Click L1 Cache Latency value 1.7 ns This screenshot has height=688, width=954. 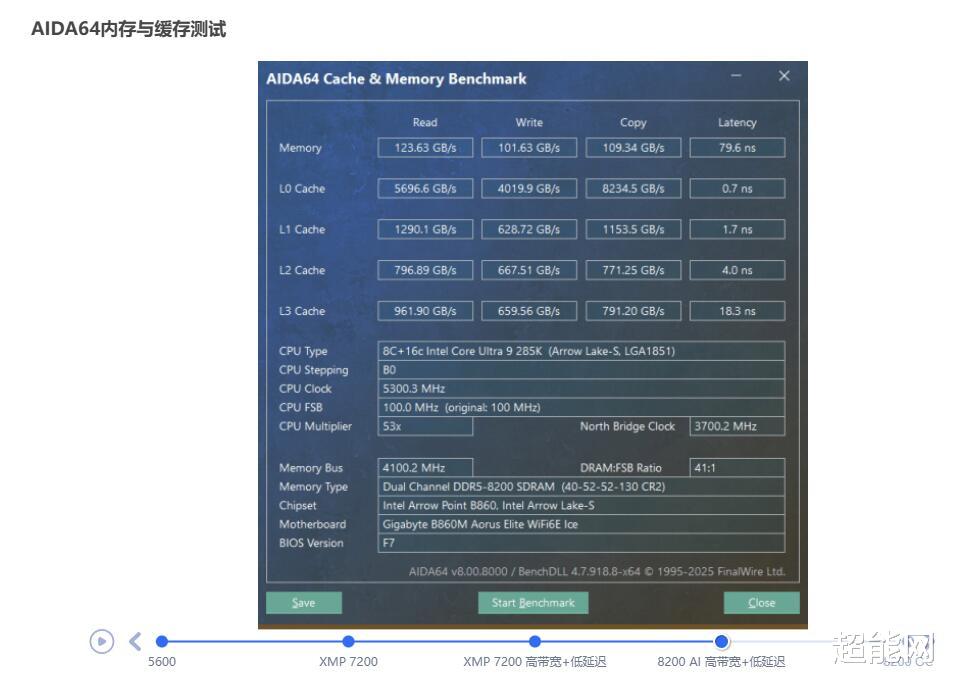click(x=737, y=229)
